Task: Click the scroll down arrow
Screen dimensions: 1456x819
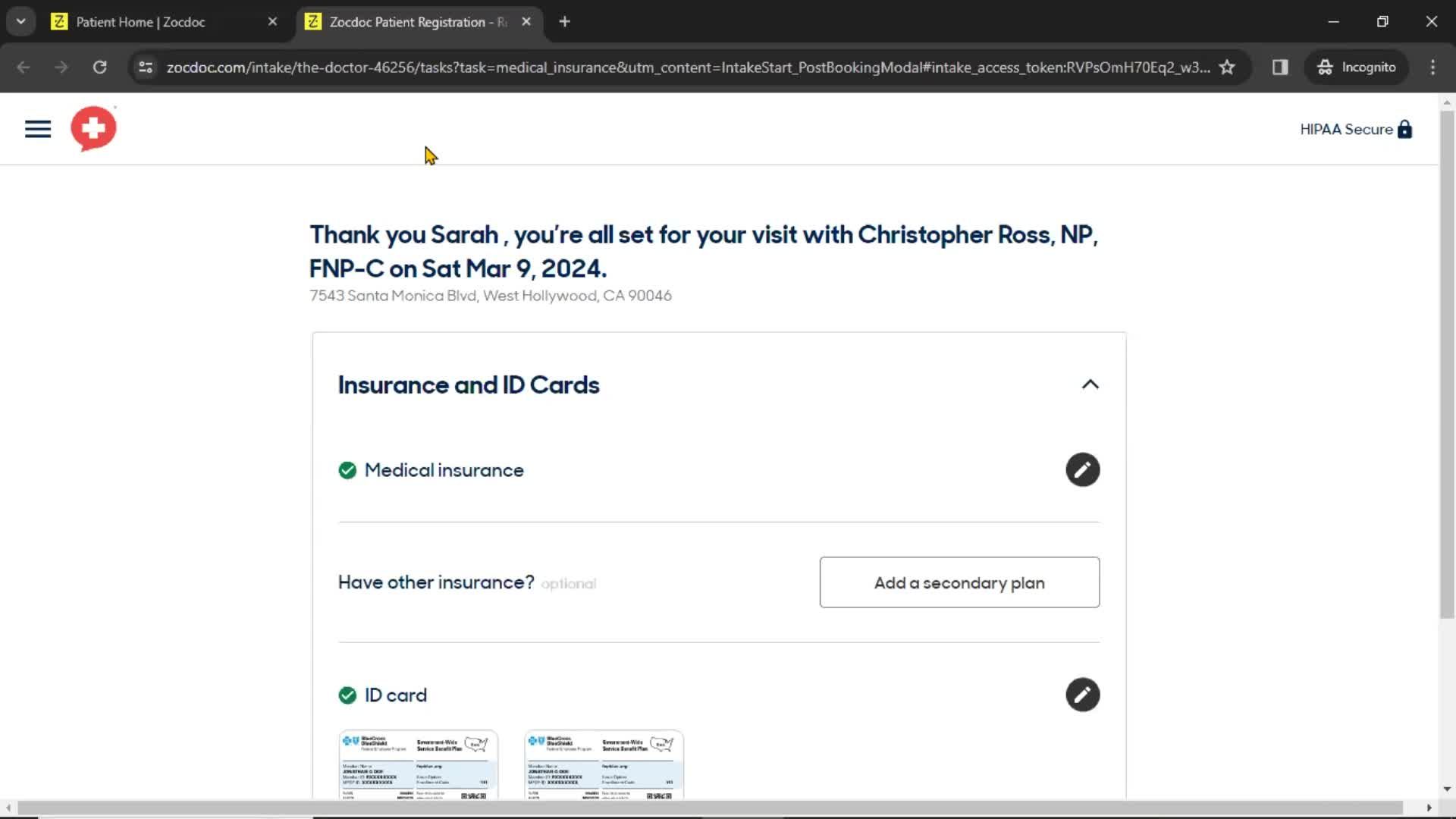Action: pyautogui.click(x=1447, y=789)
